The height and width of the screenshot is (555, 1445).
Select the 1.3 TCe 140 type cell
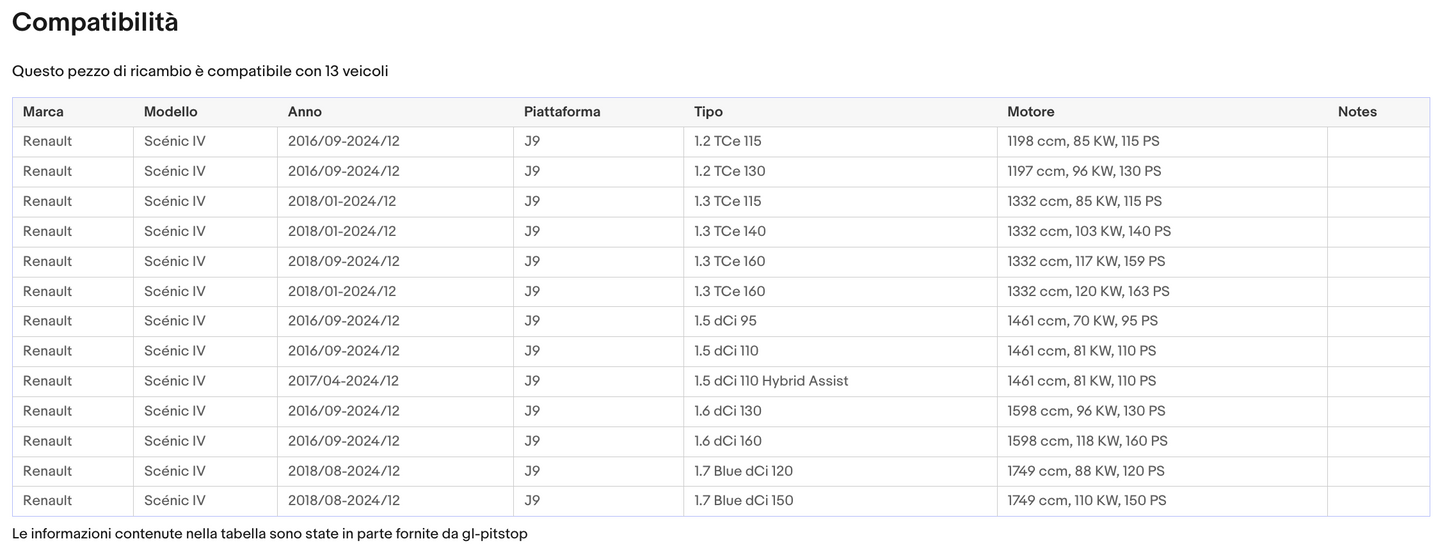coord(729,231)
